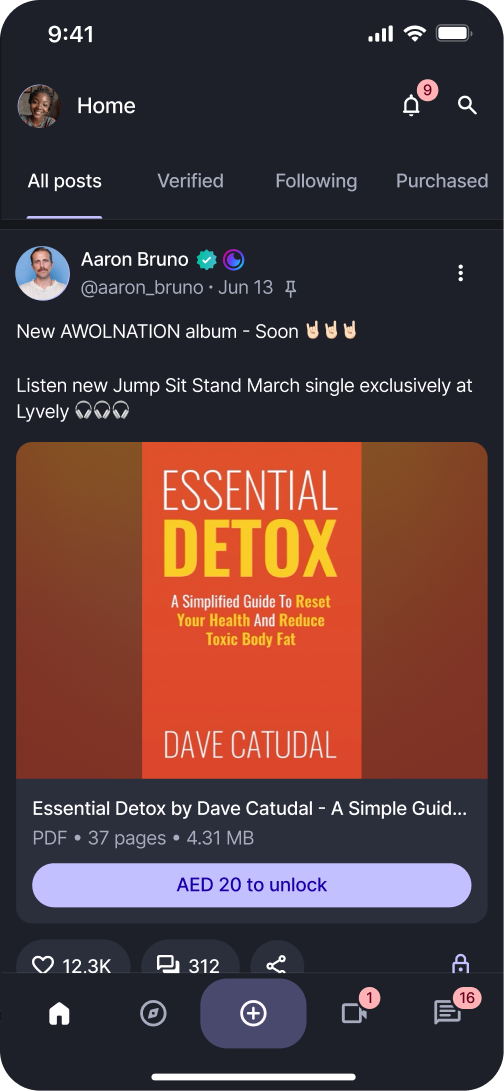Go to Home in bottom navigation

tap(59, 1014)
